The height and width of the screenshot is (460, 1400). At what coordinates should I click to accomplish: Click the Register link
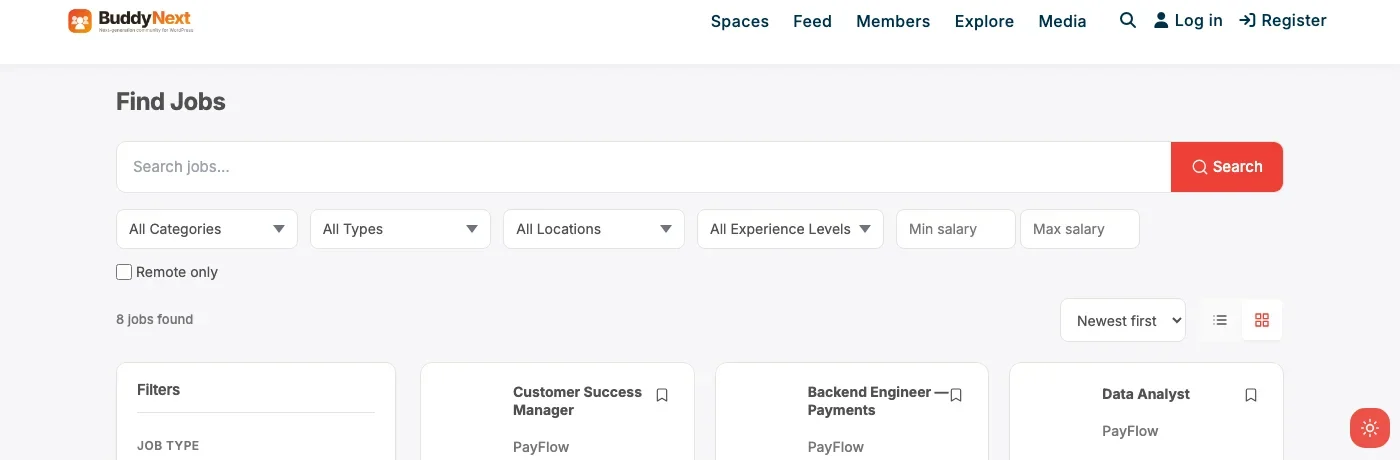point(1283,20)
